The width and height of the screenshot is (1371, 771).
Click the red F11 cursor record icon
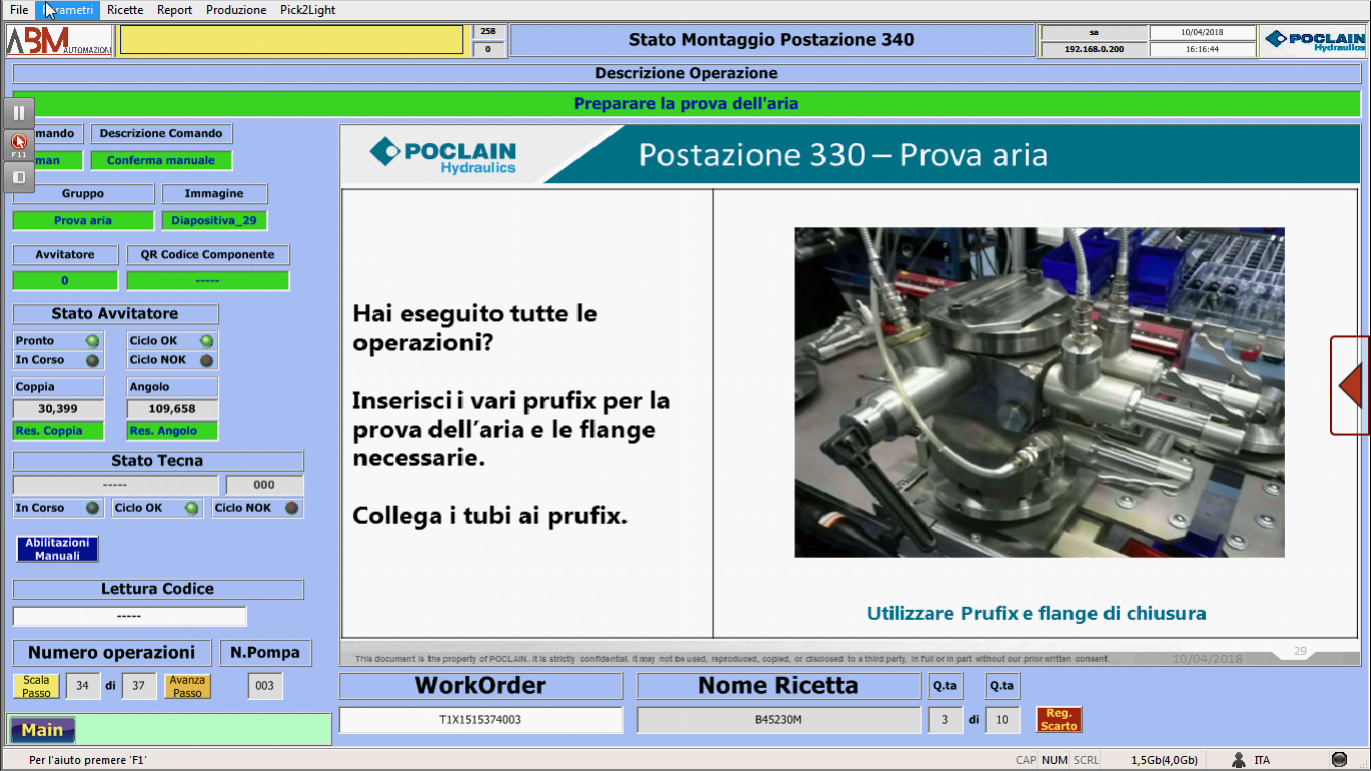pyautogui.click(x=19, y=145)
